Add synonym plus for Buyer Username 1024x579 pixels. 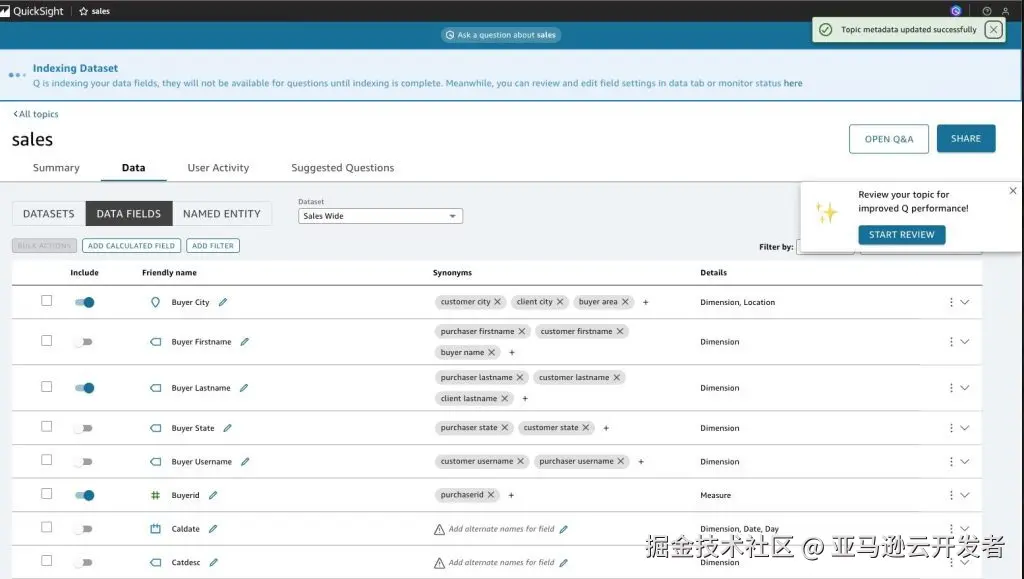pyautogui.click(x=641, y=462)
